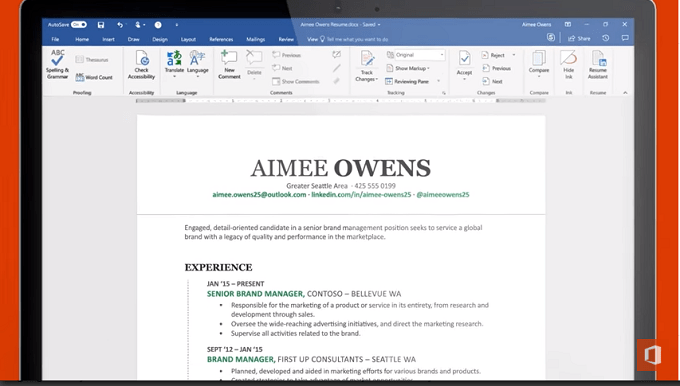Run Spelling & Grammar check
This screenshot has width=680, height=386.
[x=57, y=64]
